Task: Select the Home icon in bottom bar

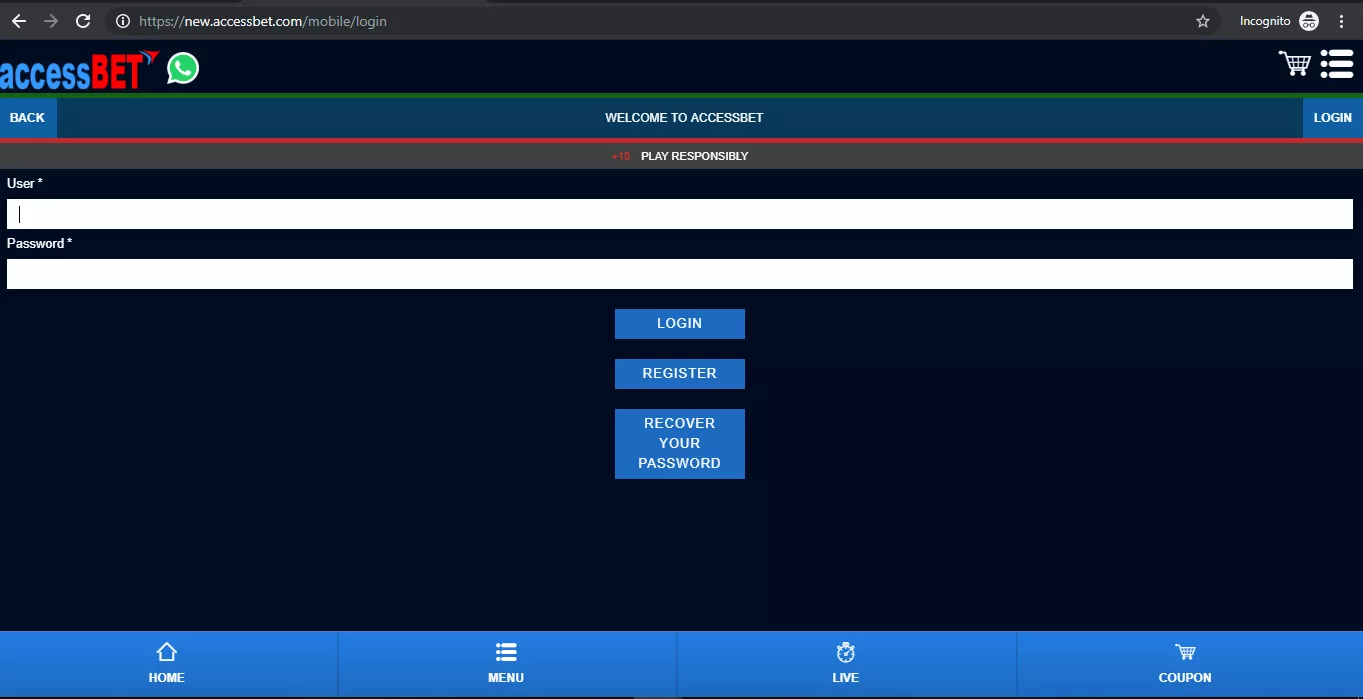Action: click(166, 663)
